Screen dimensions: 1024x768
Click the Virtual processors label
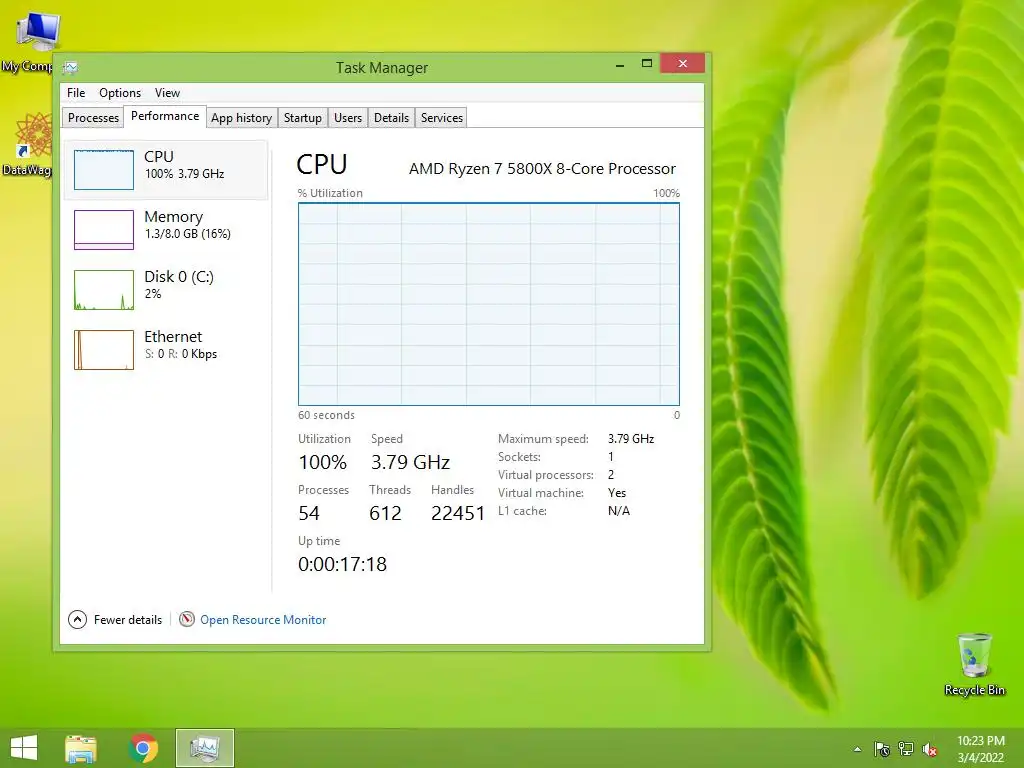(x=545, y=475)
